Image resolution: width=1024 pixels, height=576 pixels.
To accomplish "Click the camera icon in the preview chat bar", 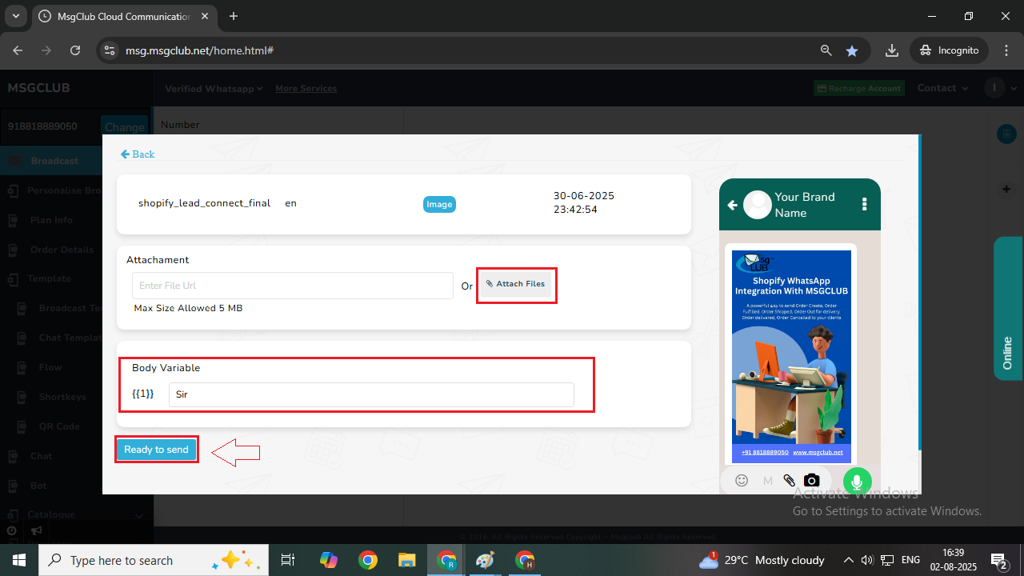I will (811, 481).
